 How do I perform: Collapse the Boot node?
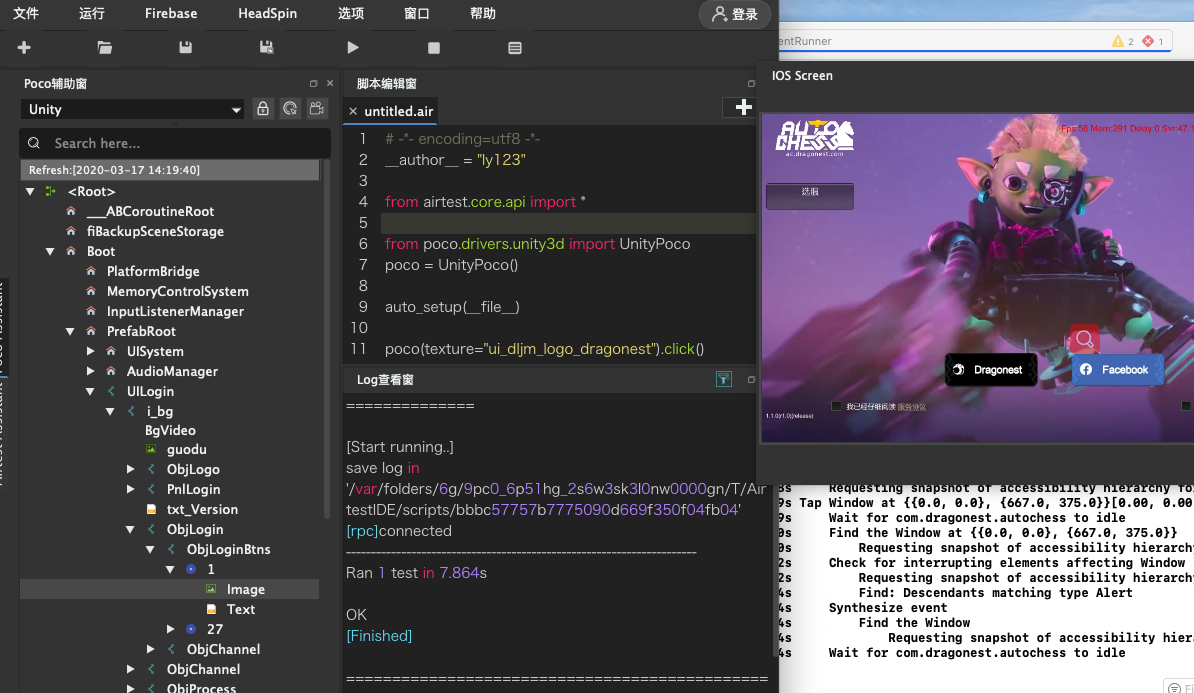click(x=50, y=251)
